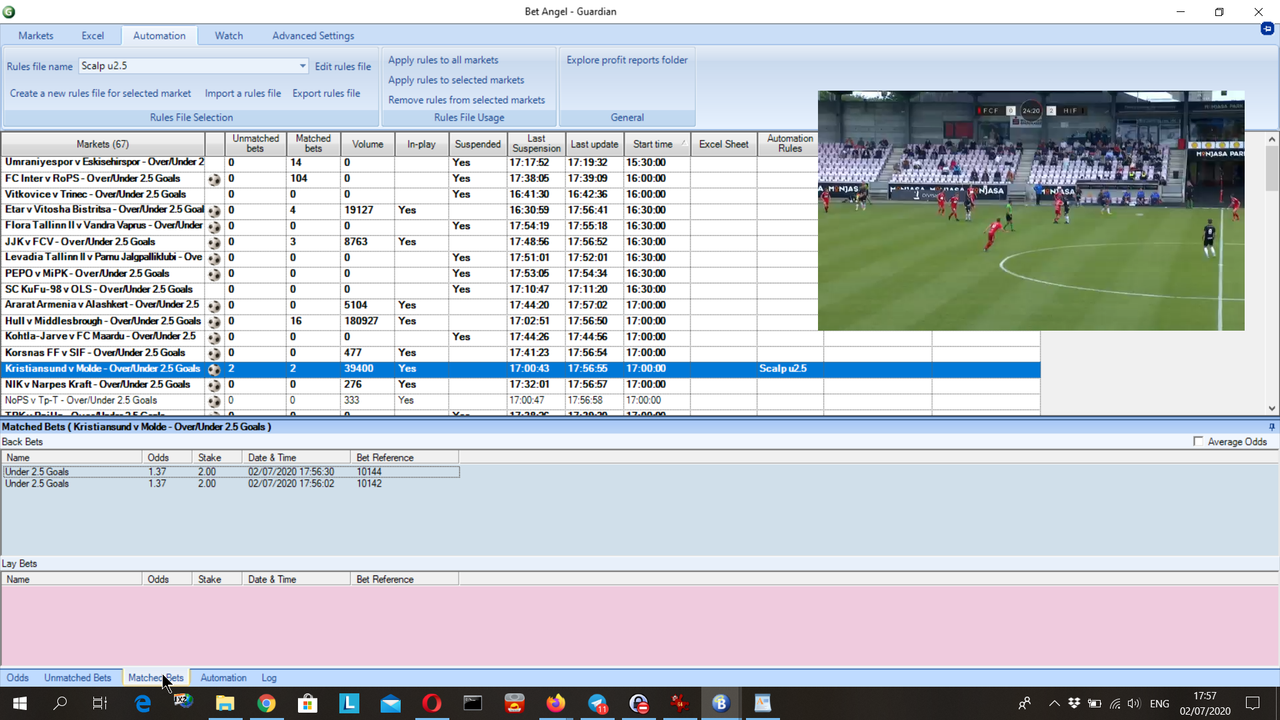Open taskbar search magnifier

point(60,703)
